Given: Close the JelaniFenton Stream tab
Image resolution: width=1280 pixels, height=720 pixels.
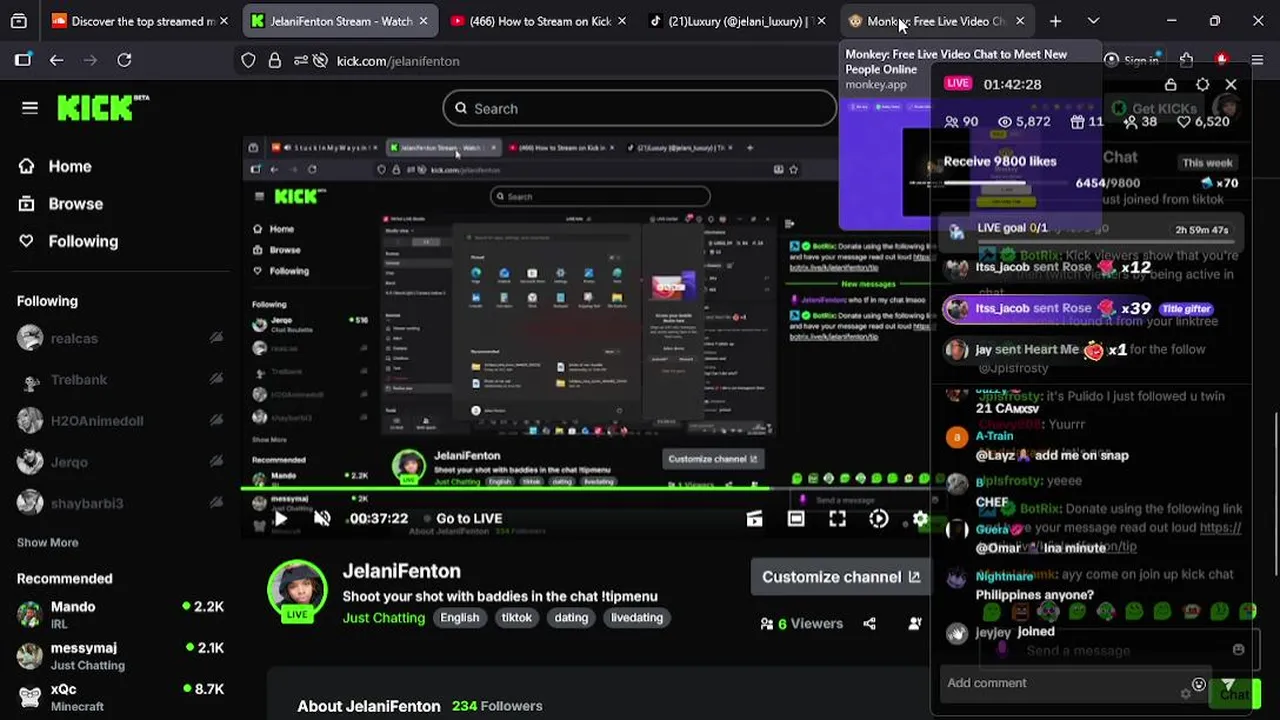Looking at the screenshot, I should click(x=423, y=21).
